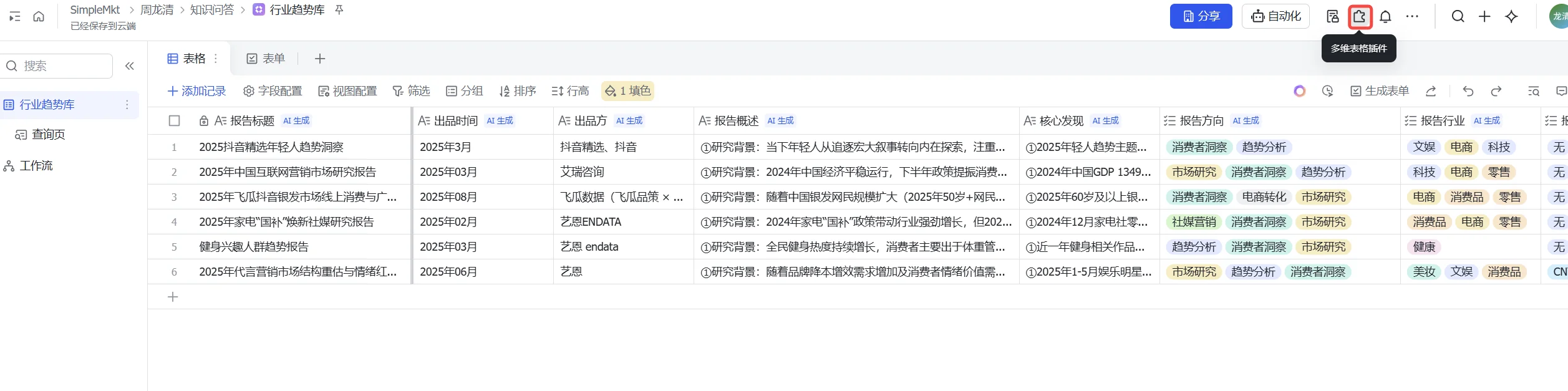Image resolution: width=1568 pixels, height=391 pixels.
Task: Click SimpleMkt breadcrumb
Action: tap(95, 10)
